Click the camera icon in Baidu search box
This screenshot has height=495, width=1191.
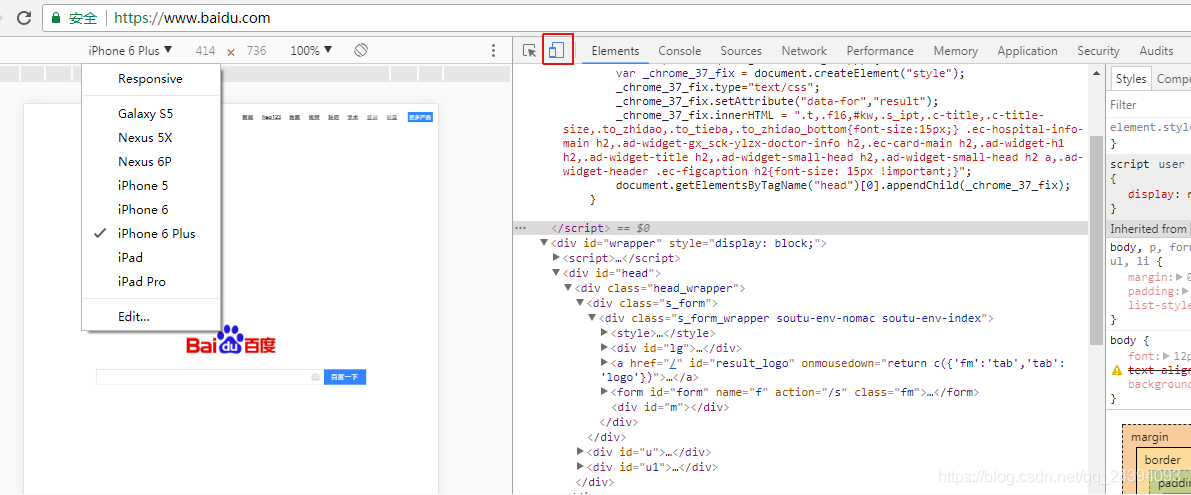[315, 377]
